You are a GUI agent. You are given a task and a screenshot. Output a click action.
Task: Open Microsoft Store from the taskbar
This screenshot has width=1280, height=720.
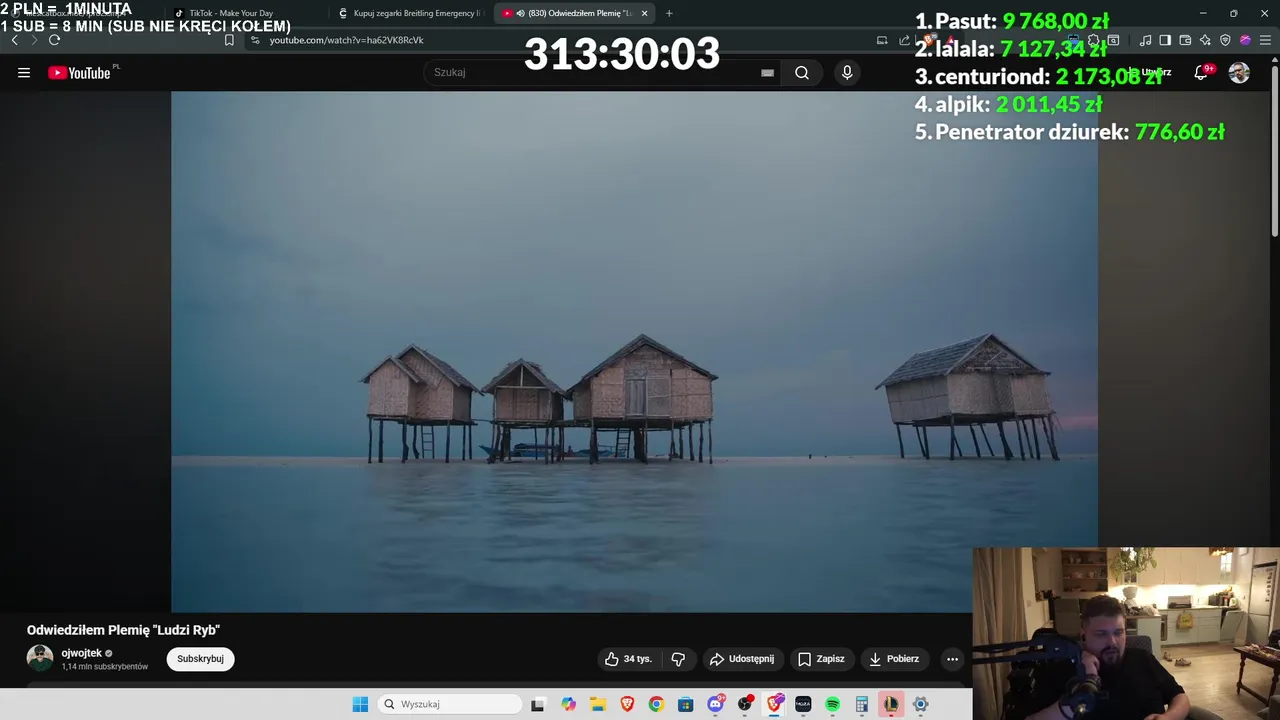[x=685, y=704]
